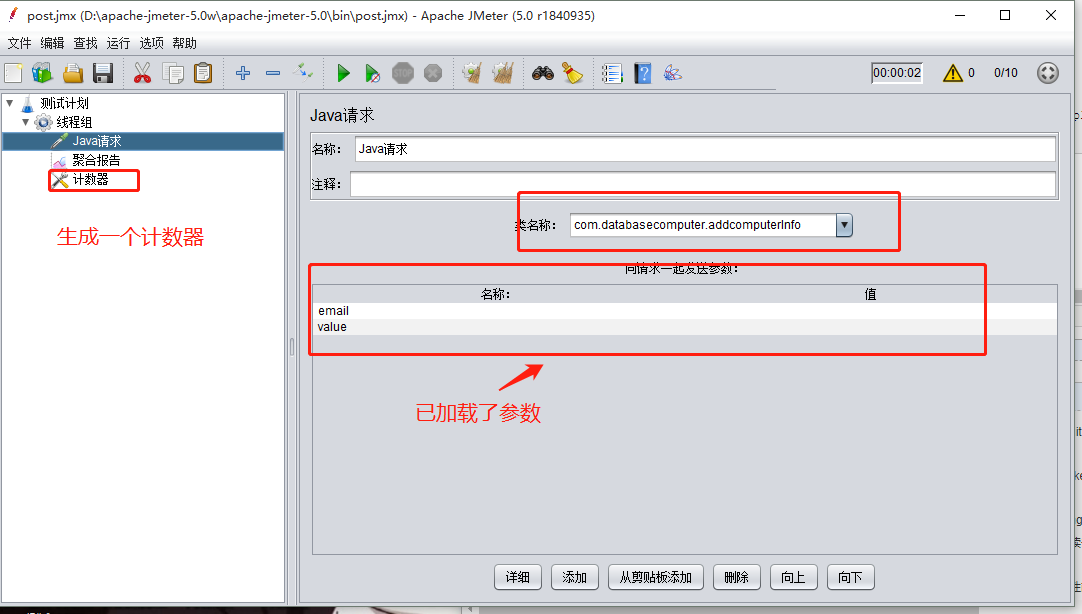Open the 类名称 classname dropdown

click(844, 225)
